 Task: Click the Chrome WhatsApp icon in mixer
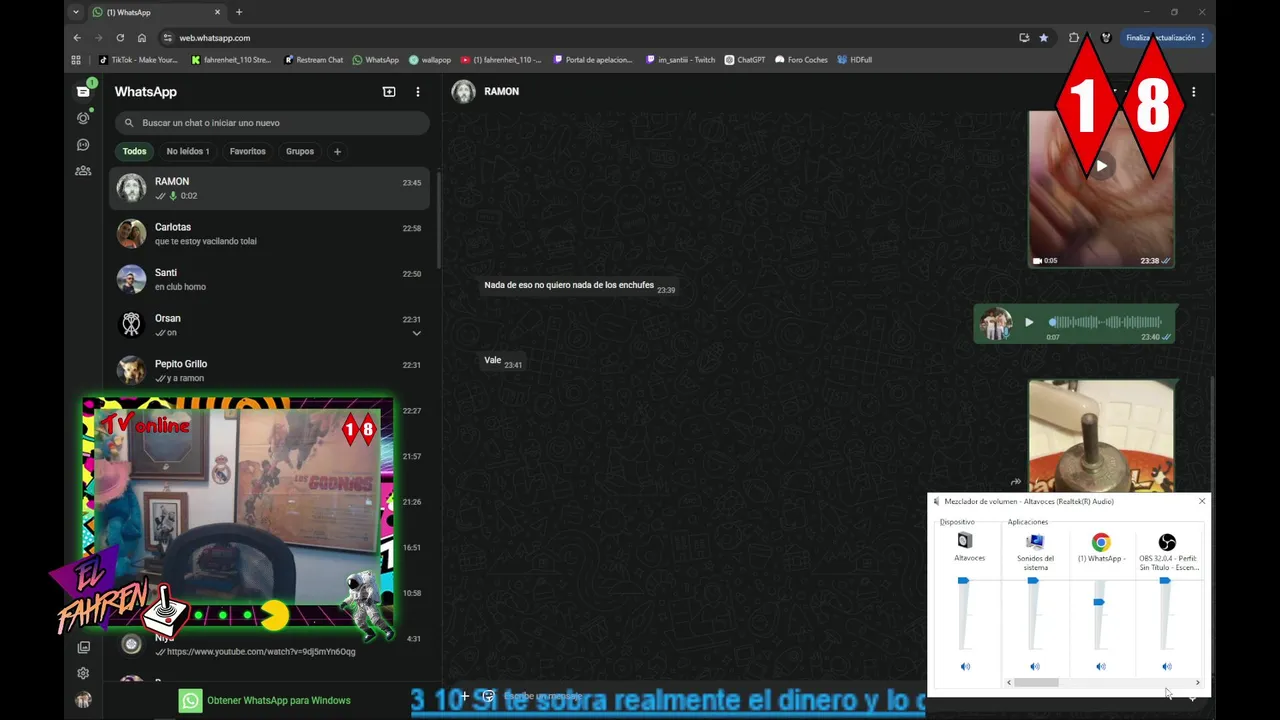point(1101,542)
